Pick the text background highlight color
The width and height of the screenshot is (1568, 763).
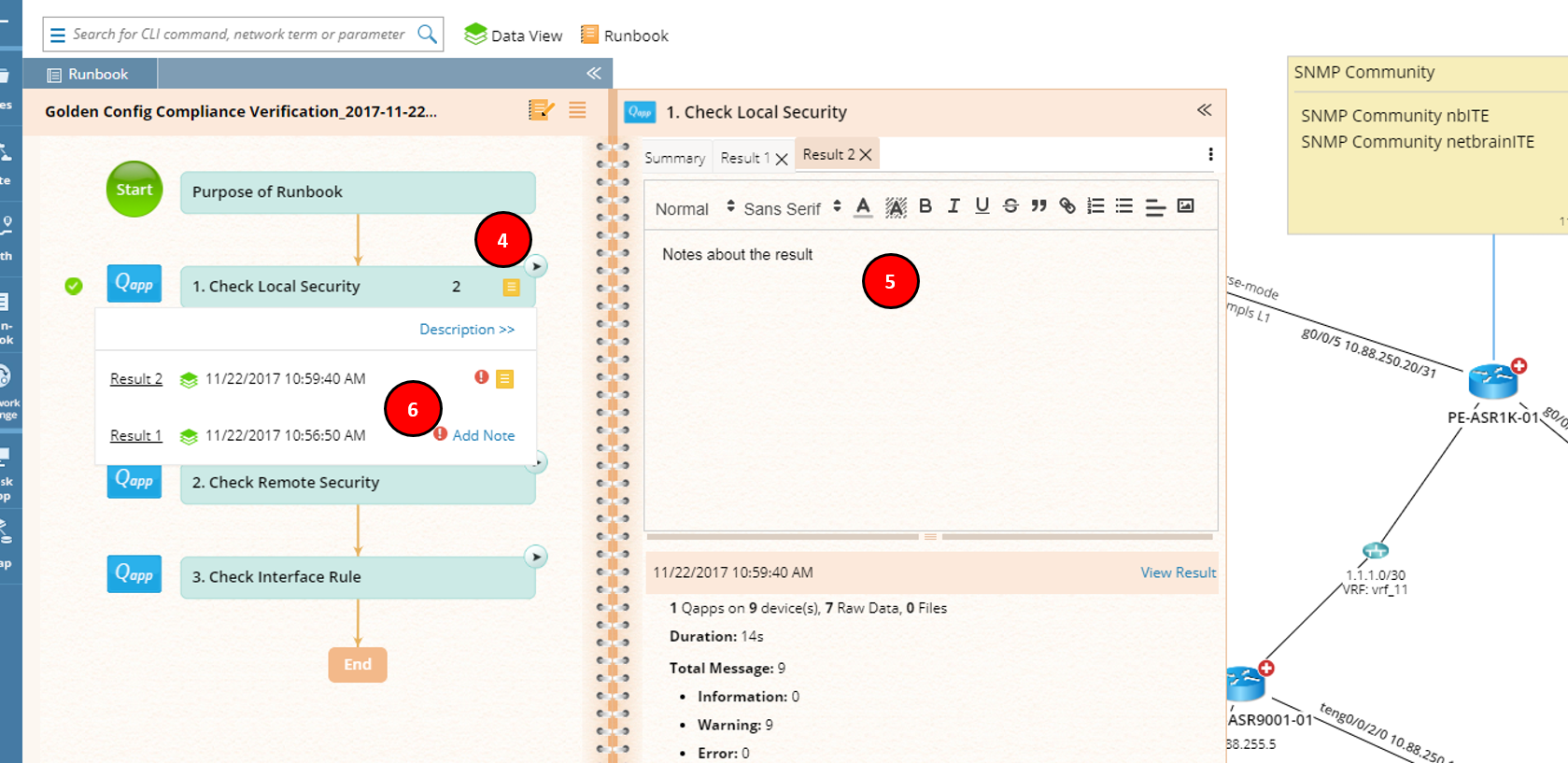click(896, 207)
